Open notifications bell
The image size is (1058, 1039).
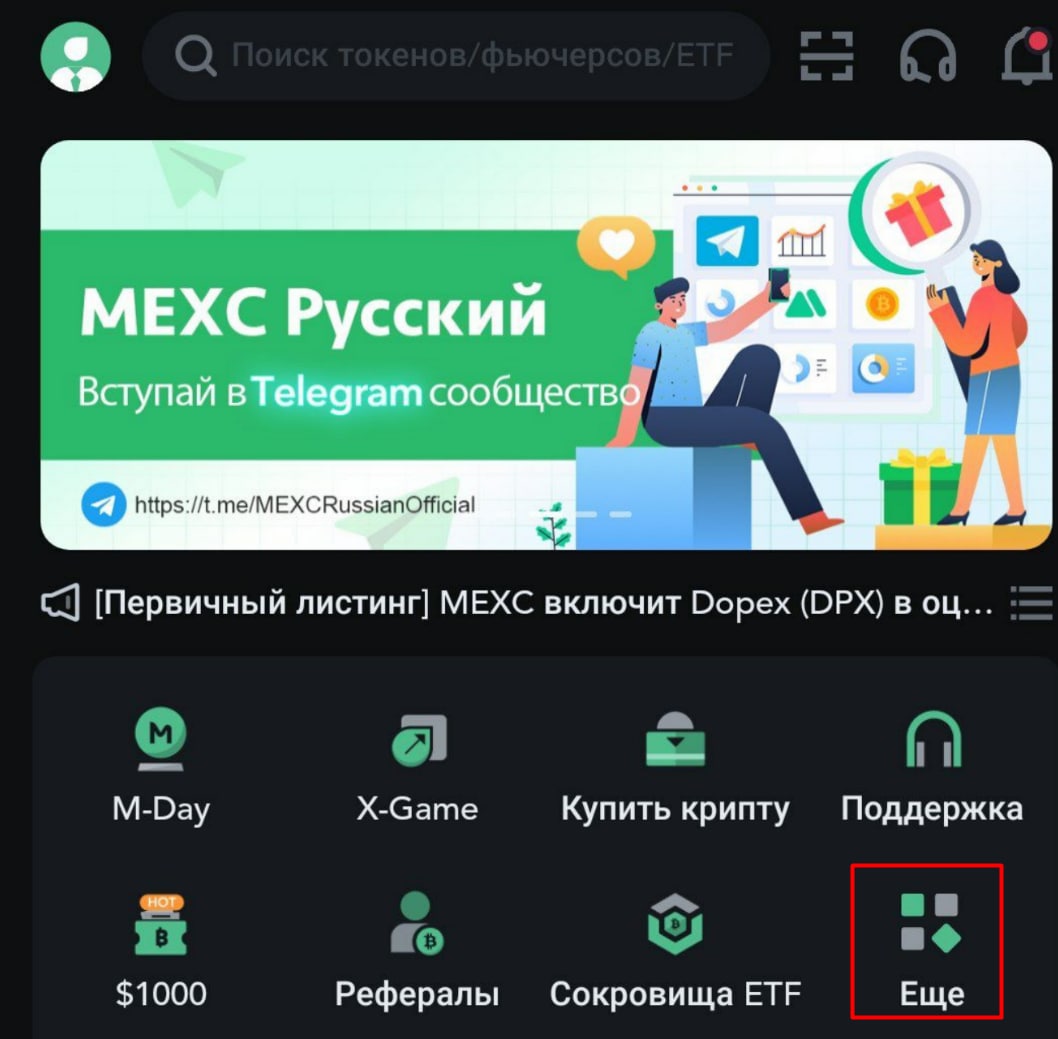1027,56
